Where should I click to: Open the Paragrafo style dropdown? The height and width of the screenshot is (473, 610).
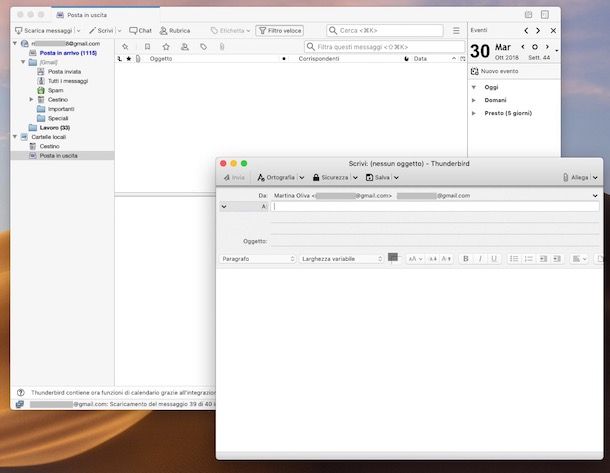(257, 259)
